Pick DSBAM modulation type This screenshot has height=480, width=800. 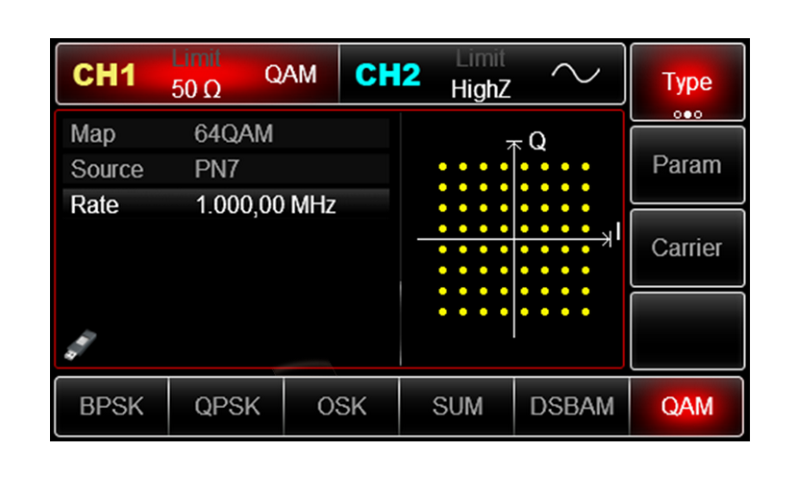[x=572, y=407]
